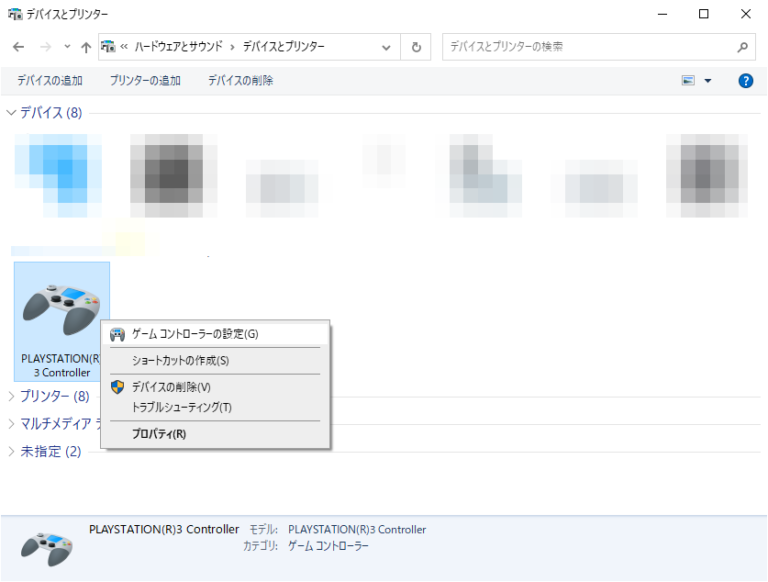Click the control panel icon in address bar
This screenshot has height=582, width=768.
(108, 47)
